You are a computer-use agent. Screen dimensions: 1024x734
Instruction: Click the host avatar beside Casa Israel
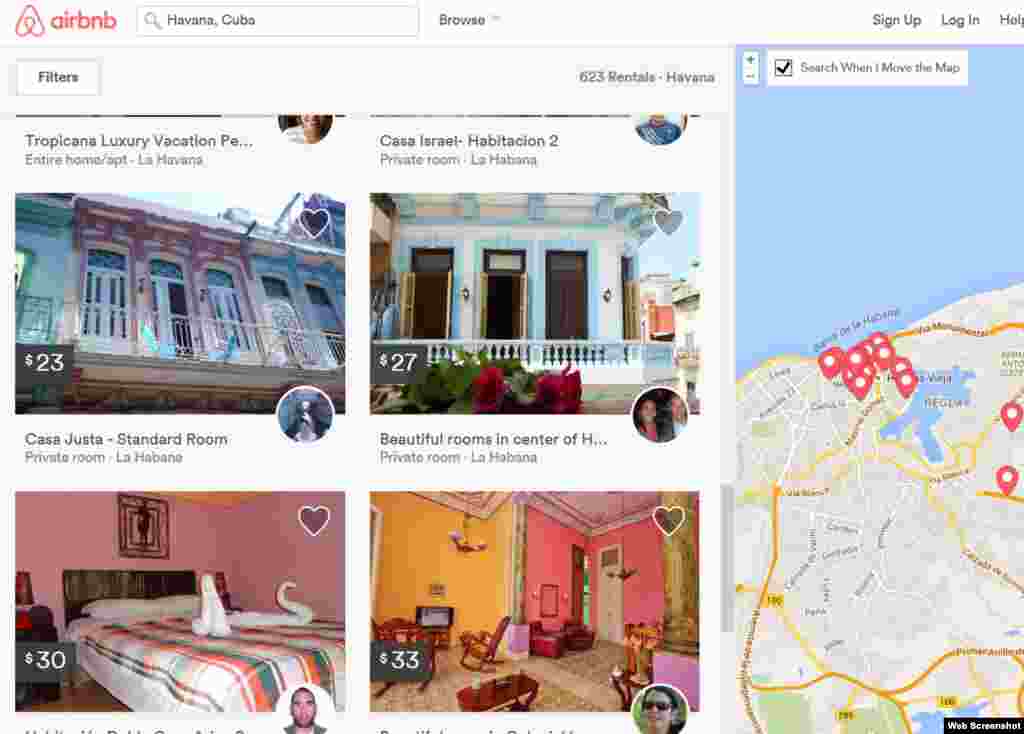click(x=661, y=127)
